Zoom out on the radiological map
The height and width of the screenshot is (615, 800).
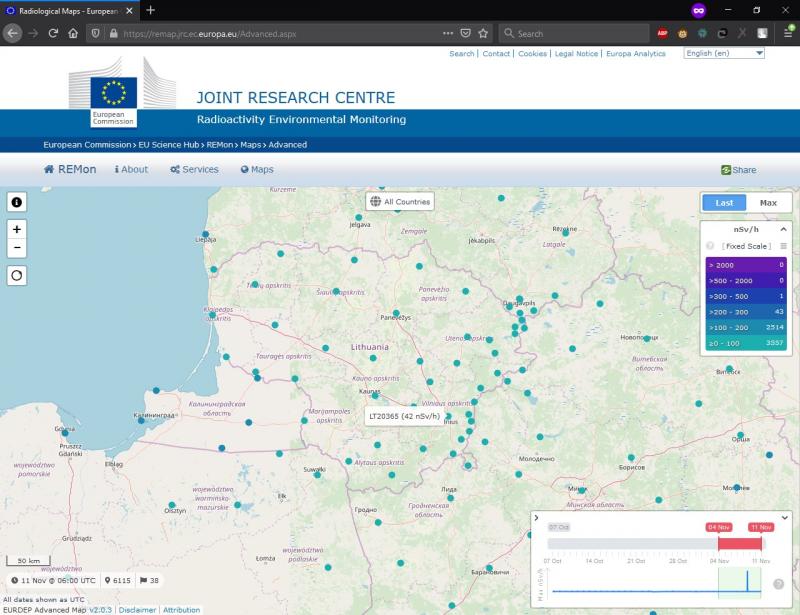16,248
